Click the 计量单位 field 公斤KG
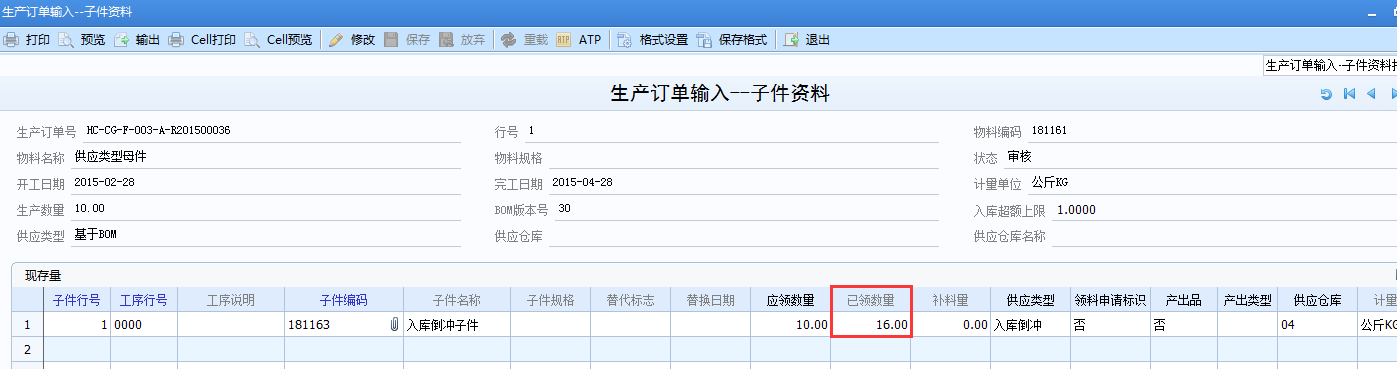Image resolution: width=1397 pixels, height=369 pixels. pyautogui.click(x=1213, y=183)
